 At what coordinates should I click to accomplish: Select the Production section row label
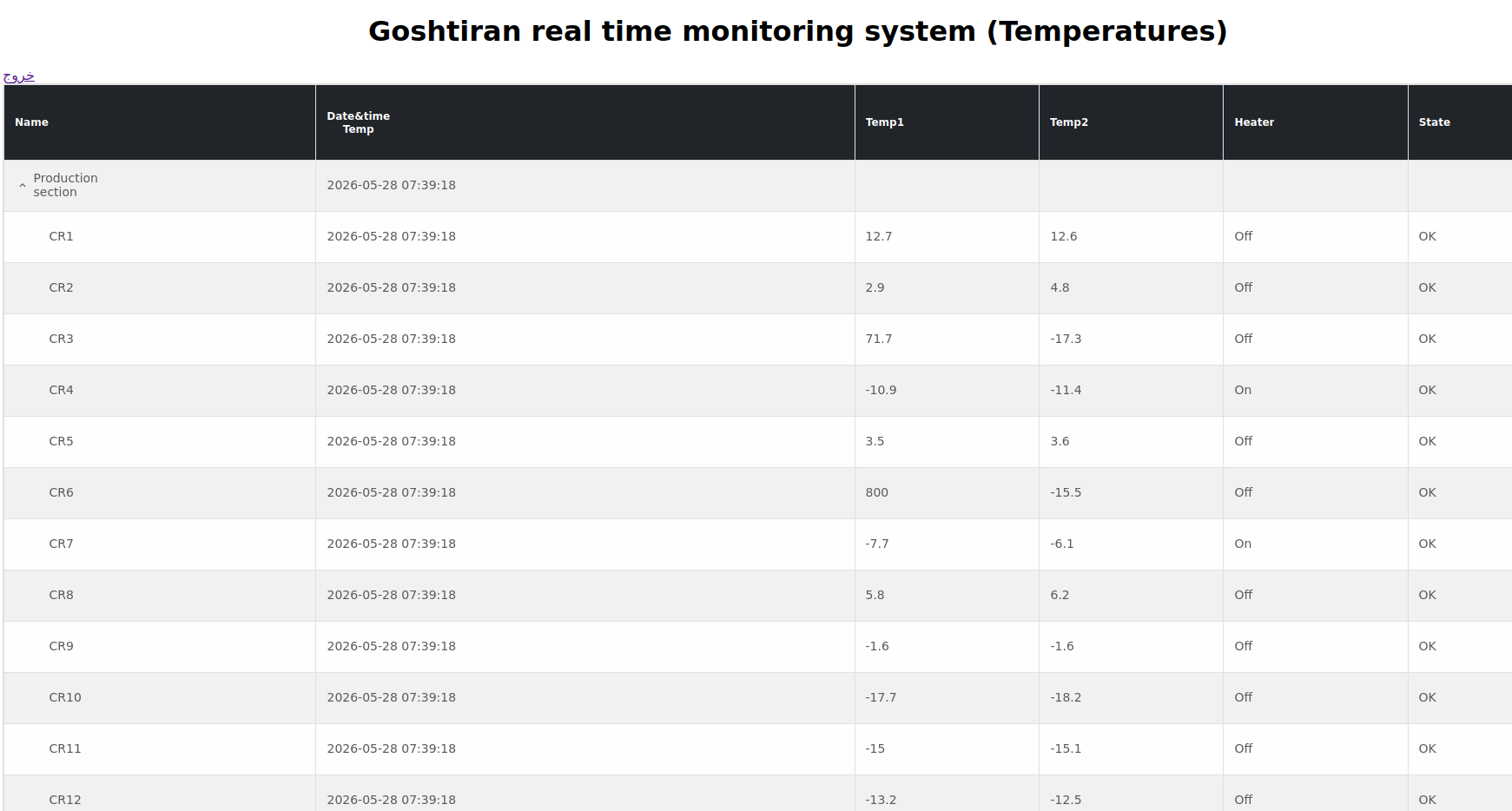65,185
